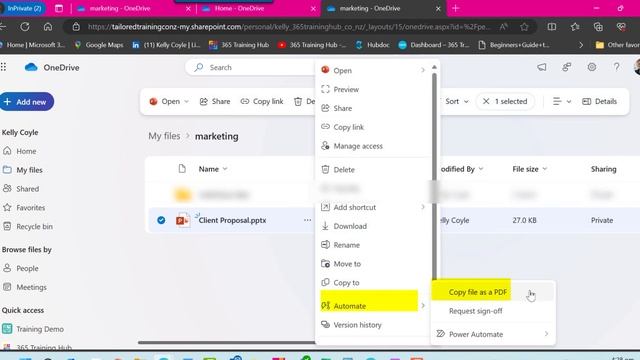Click Share in the command bar
Screen dimensions: 640x360
(215, 101)
